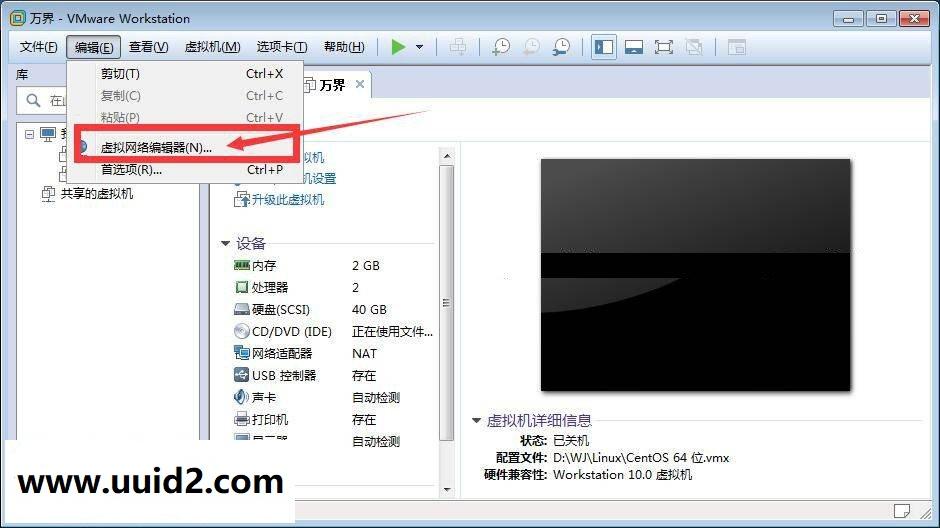The height and width of the screenshot is (528, 940).
Task: Click the processor icon
Action: (x=242, y=287)
